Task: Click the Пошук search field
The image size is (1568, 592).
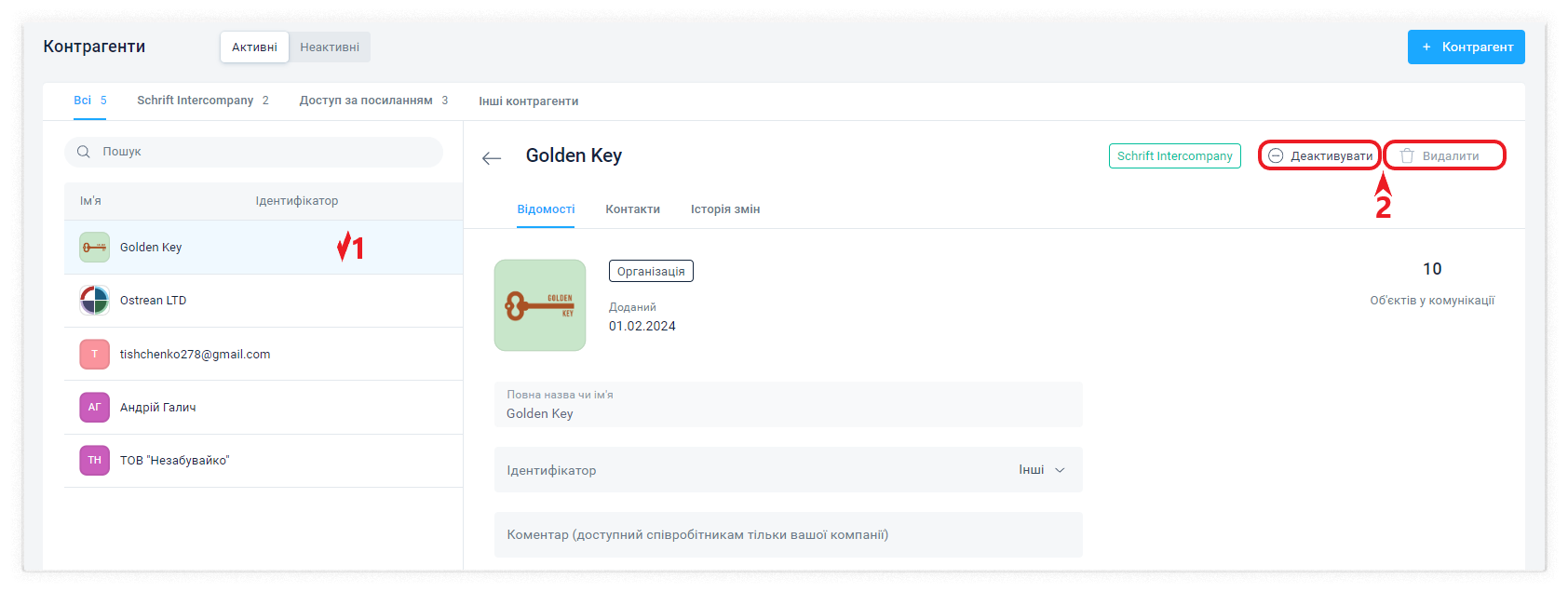Action: point(265,152)
